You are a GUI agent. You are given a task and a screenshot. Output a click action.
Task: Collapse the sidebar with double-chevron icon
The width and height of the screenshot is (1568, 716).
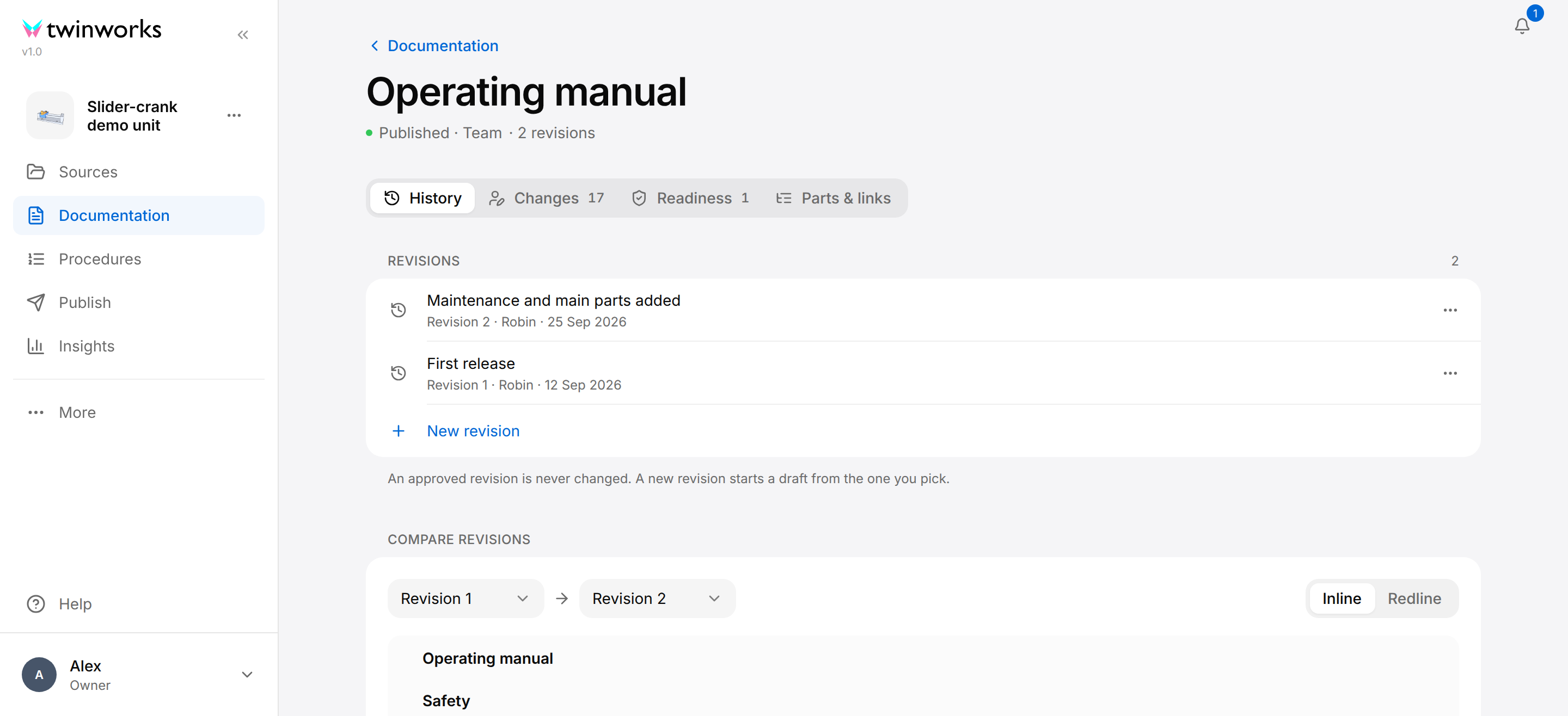point(243,35)
